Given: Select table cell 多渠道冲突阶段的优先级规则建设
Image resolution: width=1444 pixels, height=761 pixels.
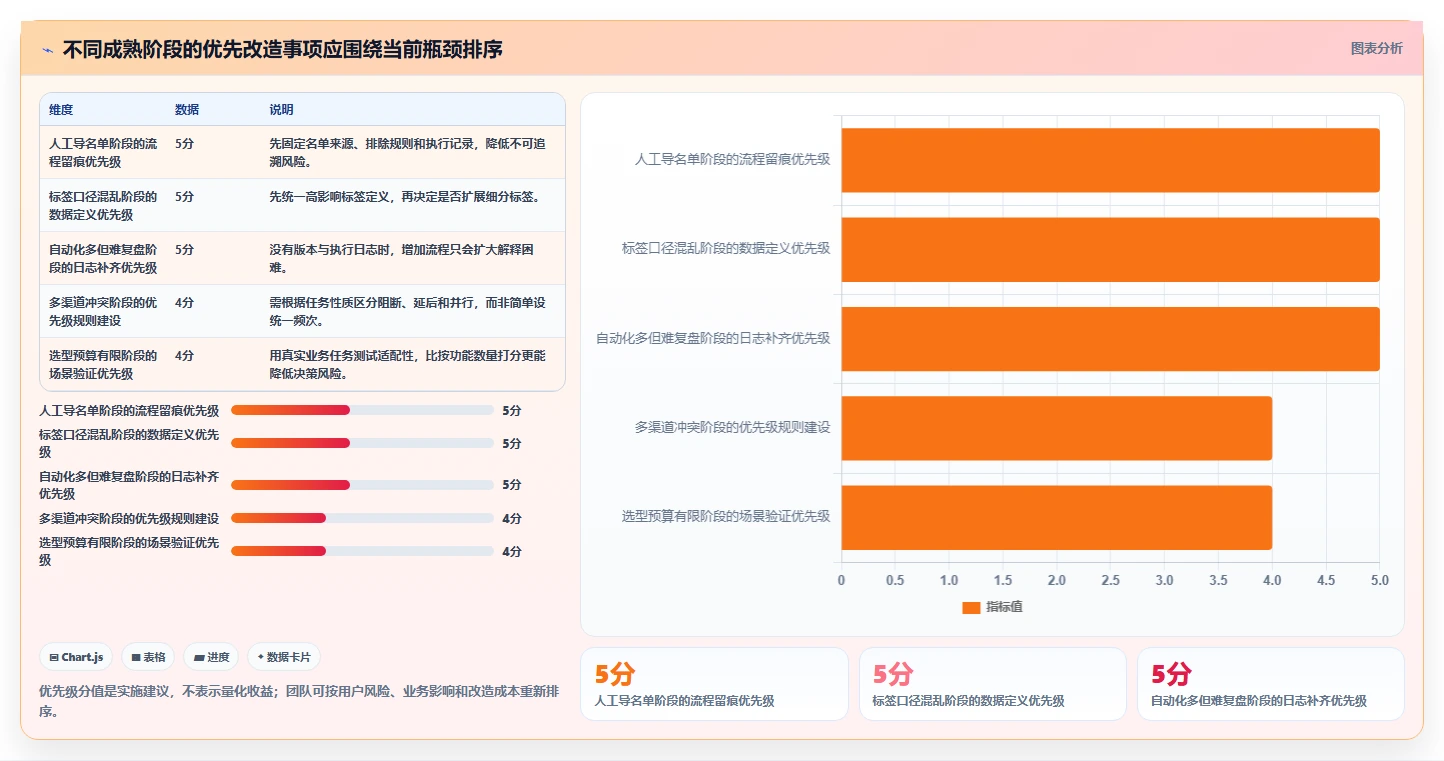Looking at the screenshot, I should (104, 311).
